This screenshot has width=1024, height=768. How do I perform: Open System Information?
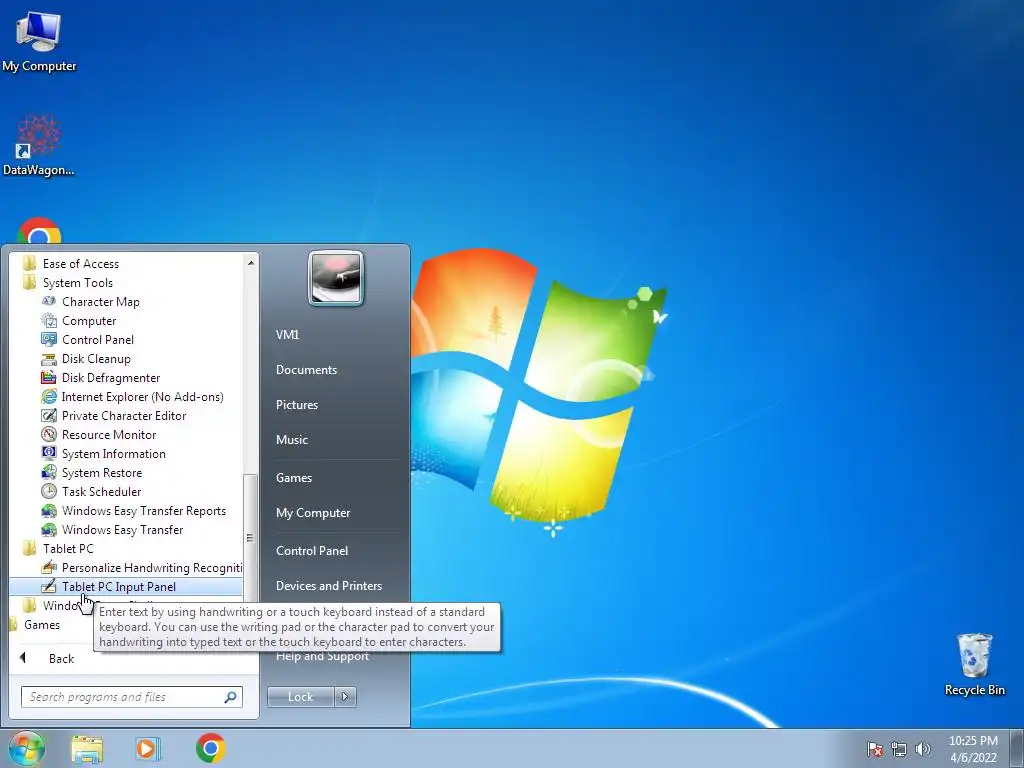click(x=114, y=453)
